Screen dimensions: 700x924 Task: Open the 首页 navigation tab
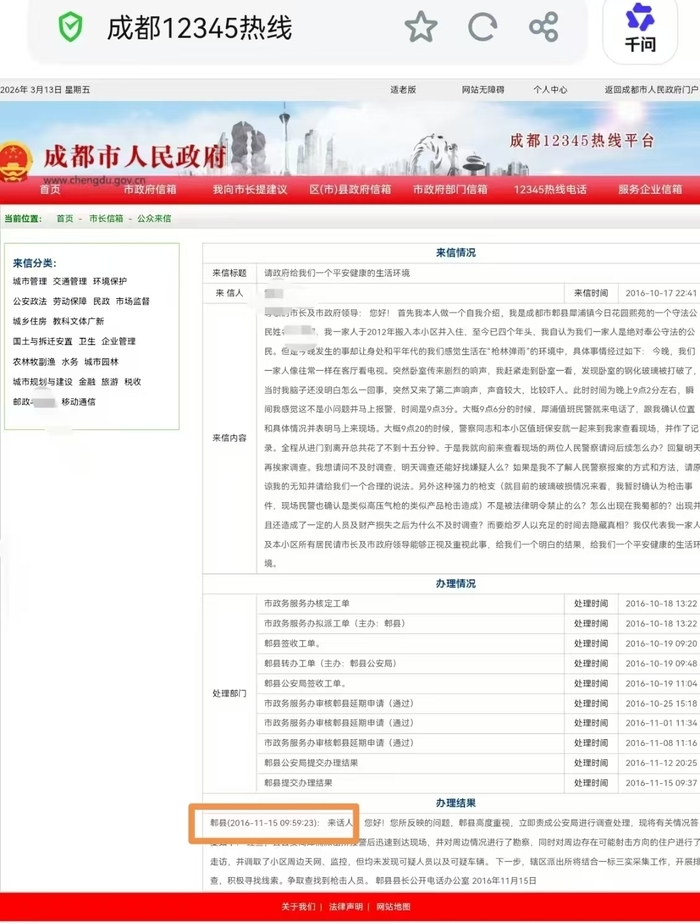(49, 189)
